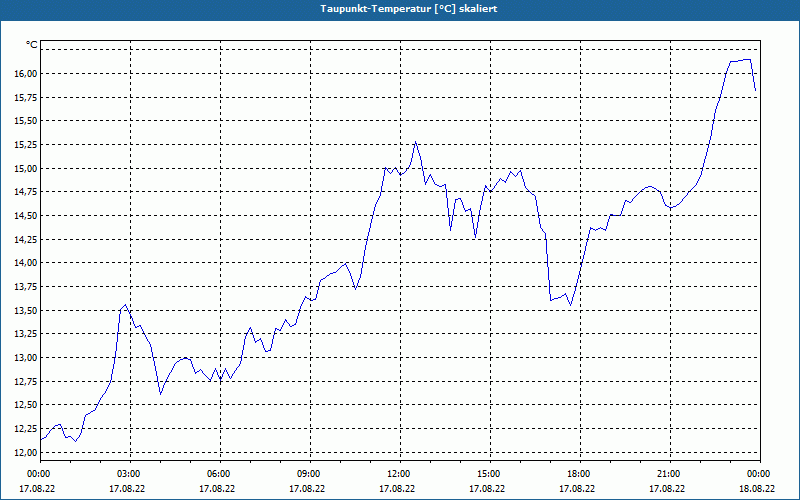Select the 12,00 y-axis label

pos(27,453)
